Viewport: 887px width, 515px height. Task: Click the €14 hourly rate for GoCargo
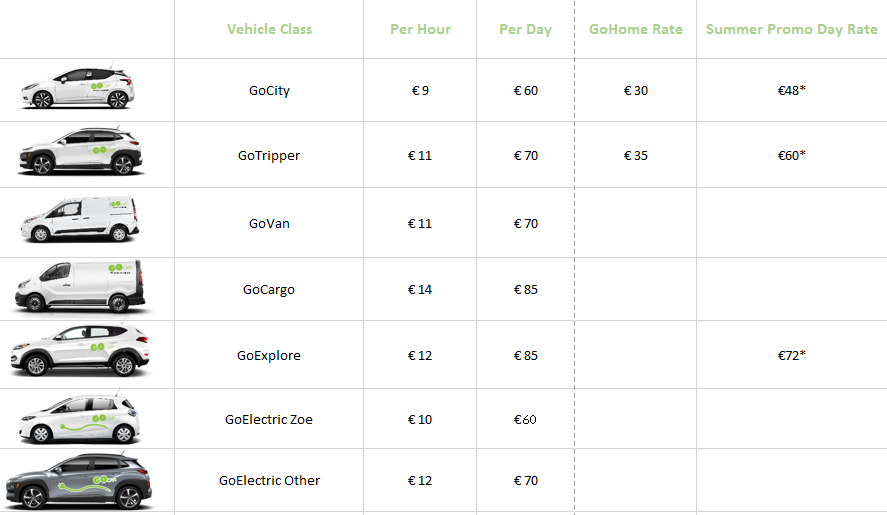click(420, 290)
